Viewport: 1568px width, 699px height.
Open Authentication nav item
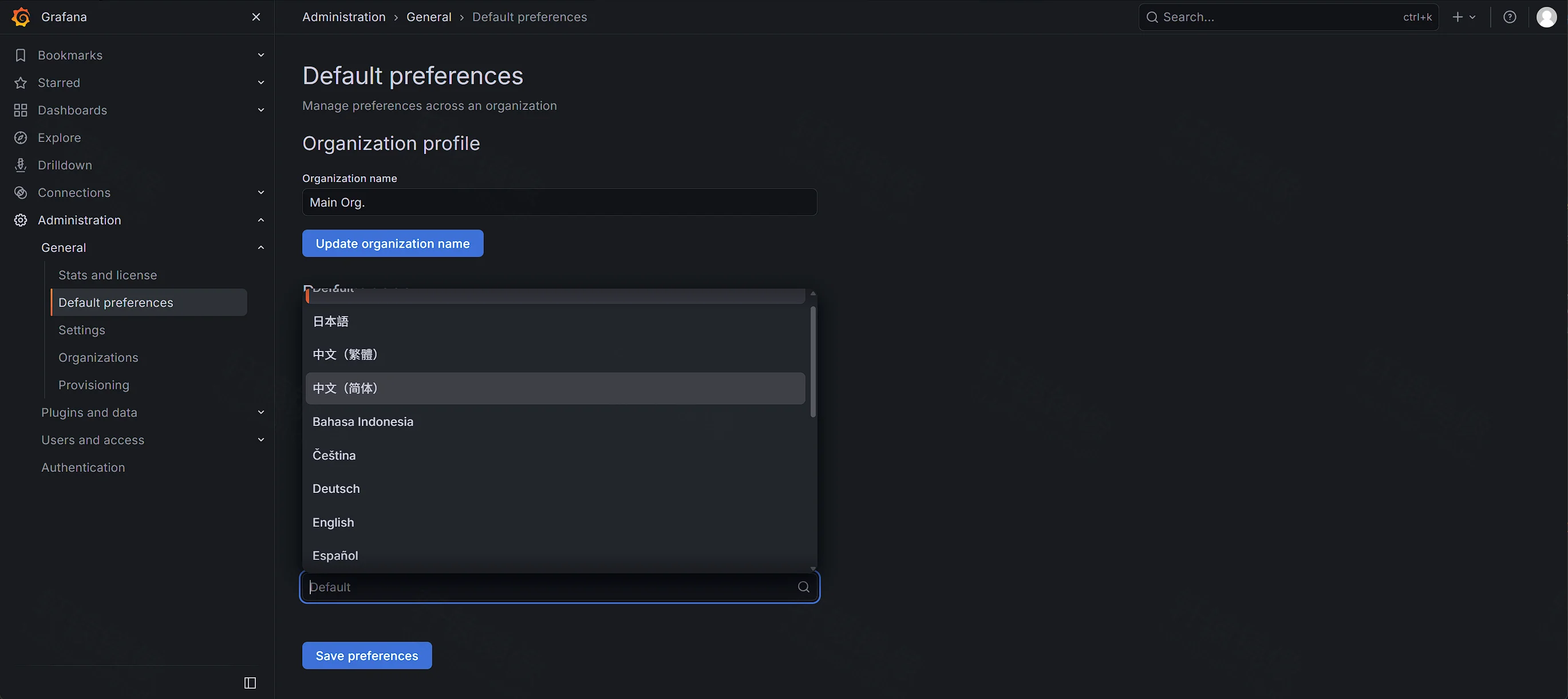pos(83,467)
